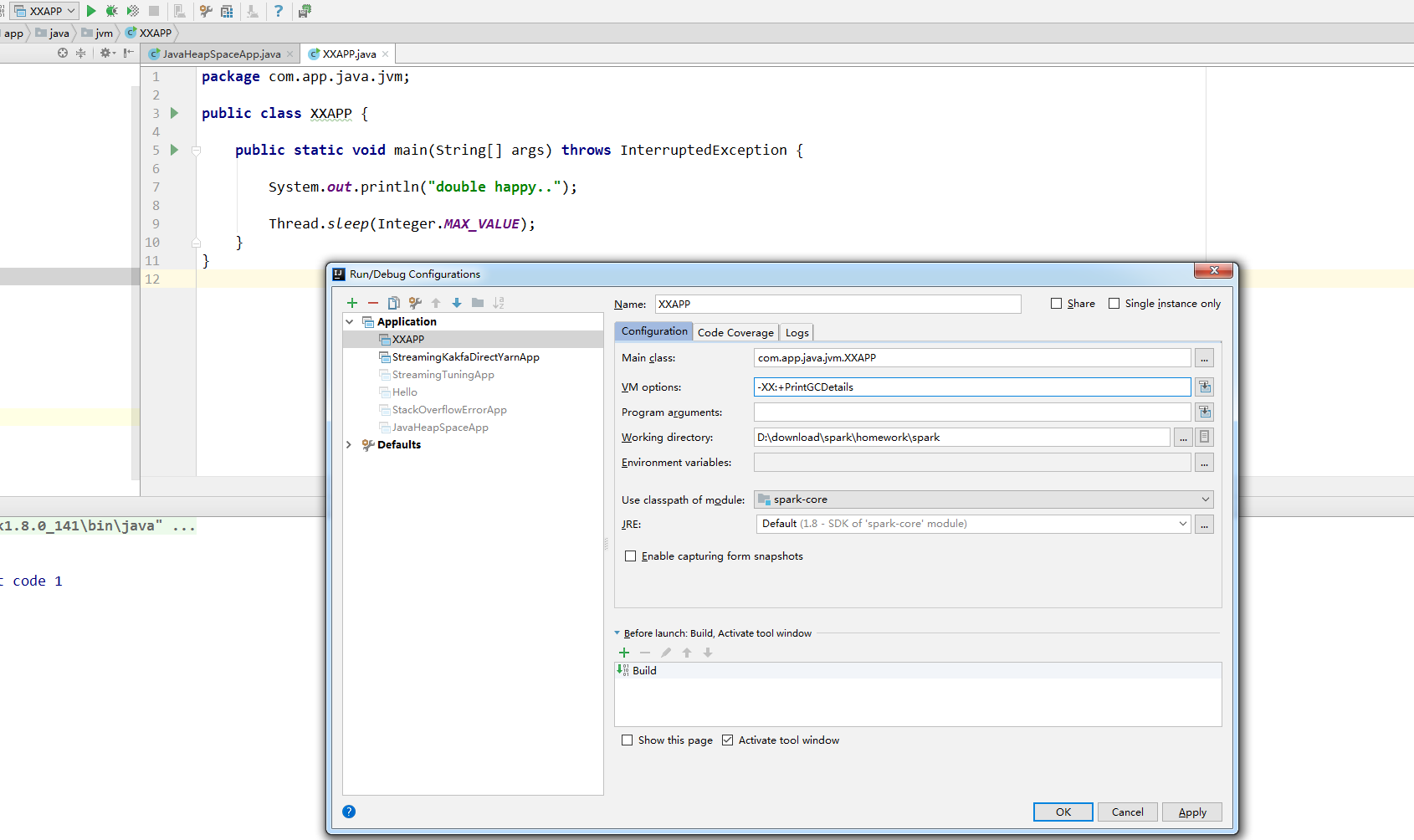Viewport: 1414px width, 840px height.
Task: Collapse the Application tree node
Action: [350, 322]
